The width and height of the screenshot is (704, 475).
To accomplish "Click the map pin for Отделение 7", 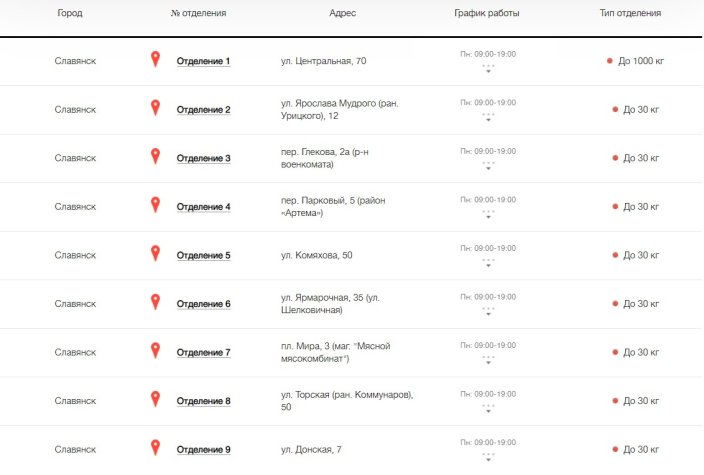I will click(155, 351).
